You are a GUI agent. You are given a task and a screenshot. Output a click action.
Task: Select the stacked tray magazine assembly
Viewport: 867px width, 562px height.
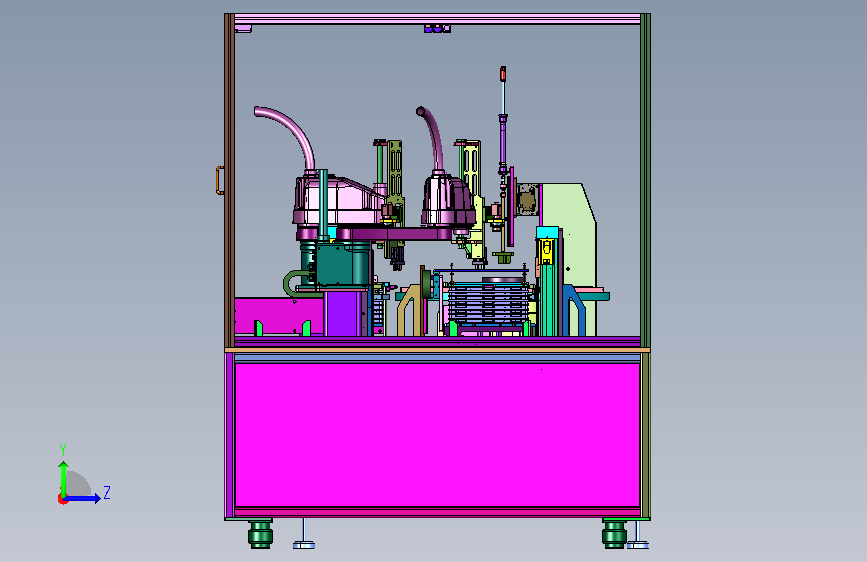point(487,303)
